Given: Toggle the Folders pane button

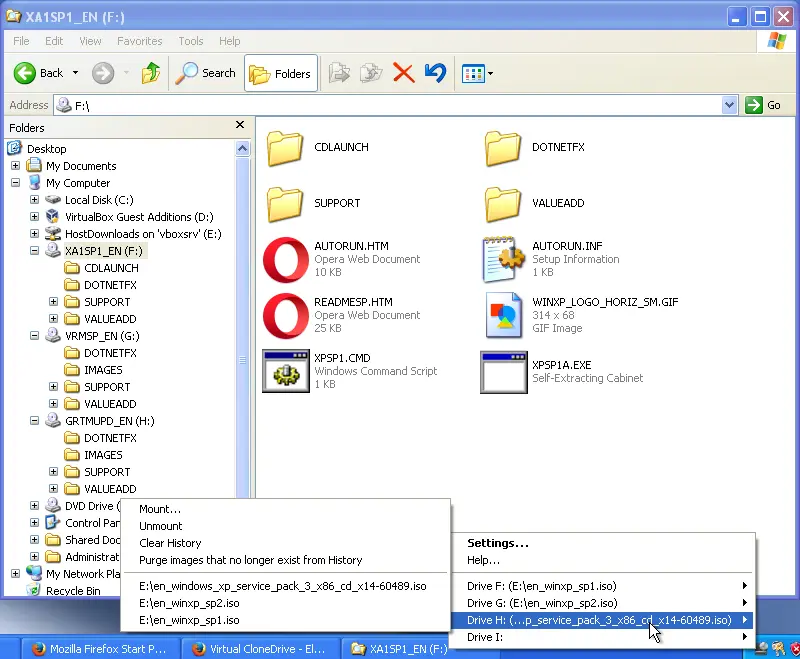Looking at the screenshot, I should 281,73.
